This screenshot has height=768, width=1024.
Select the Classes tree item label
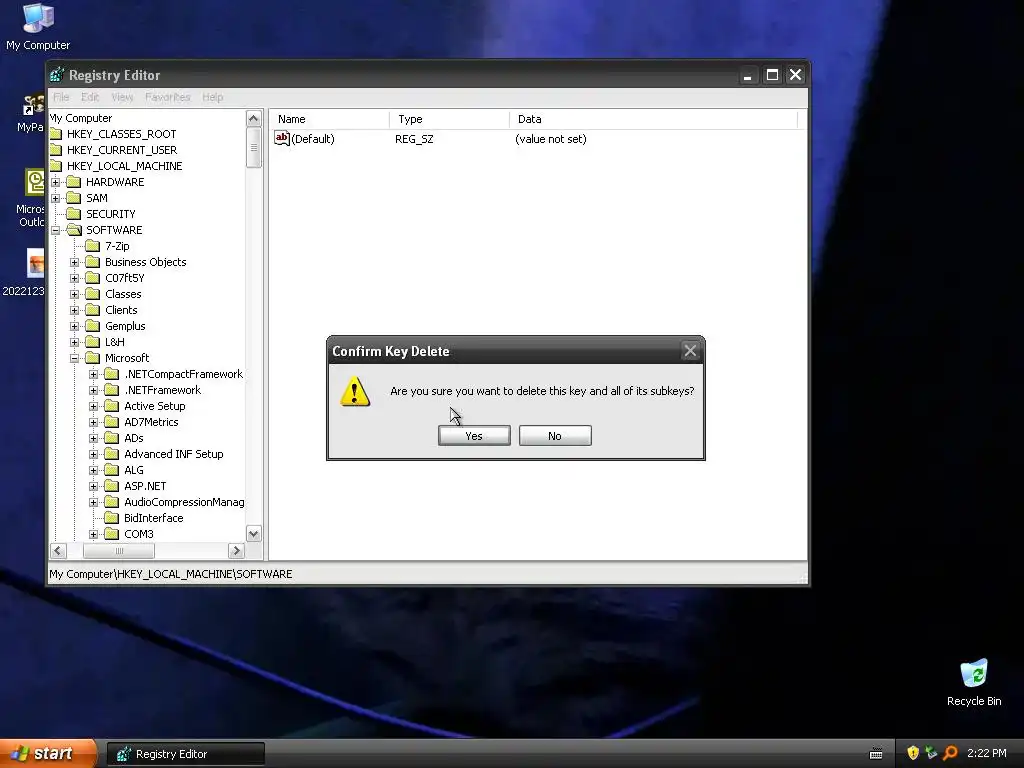tap(123, 294)
